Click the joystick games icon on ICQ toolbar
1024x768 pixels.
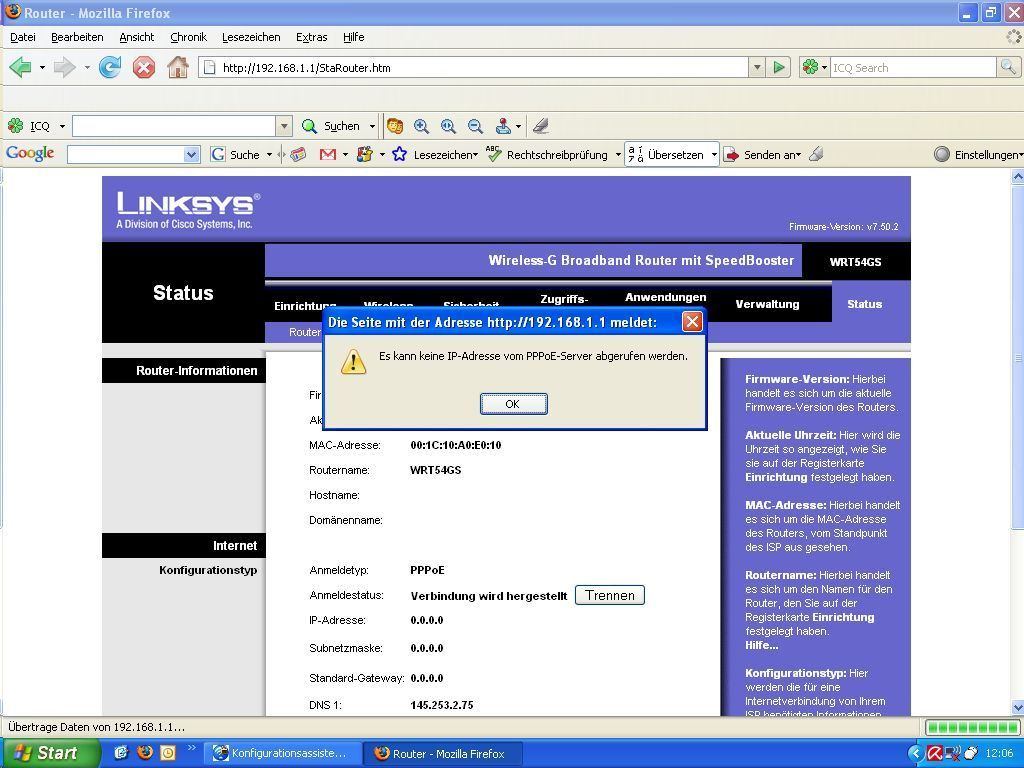[x=503, y=125]
